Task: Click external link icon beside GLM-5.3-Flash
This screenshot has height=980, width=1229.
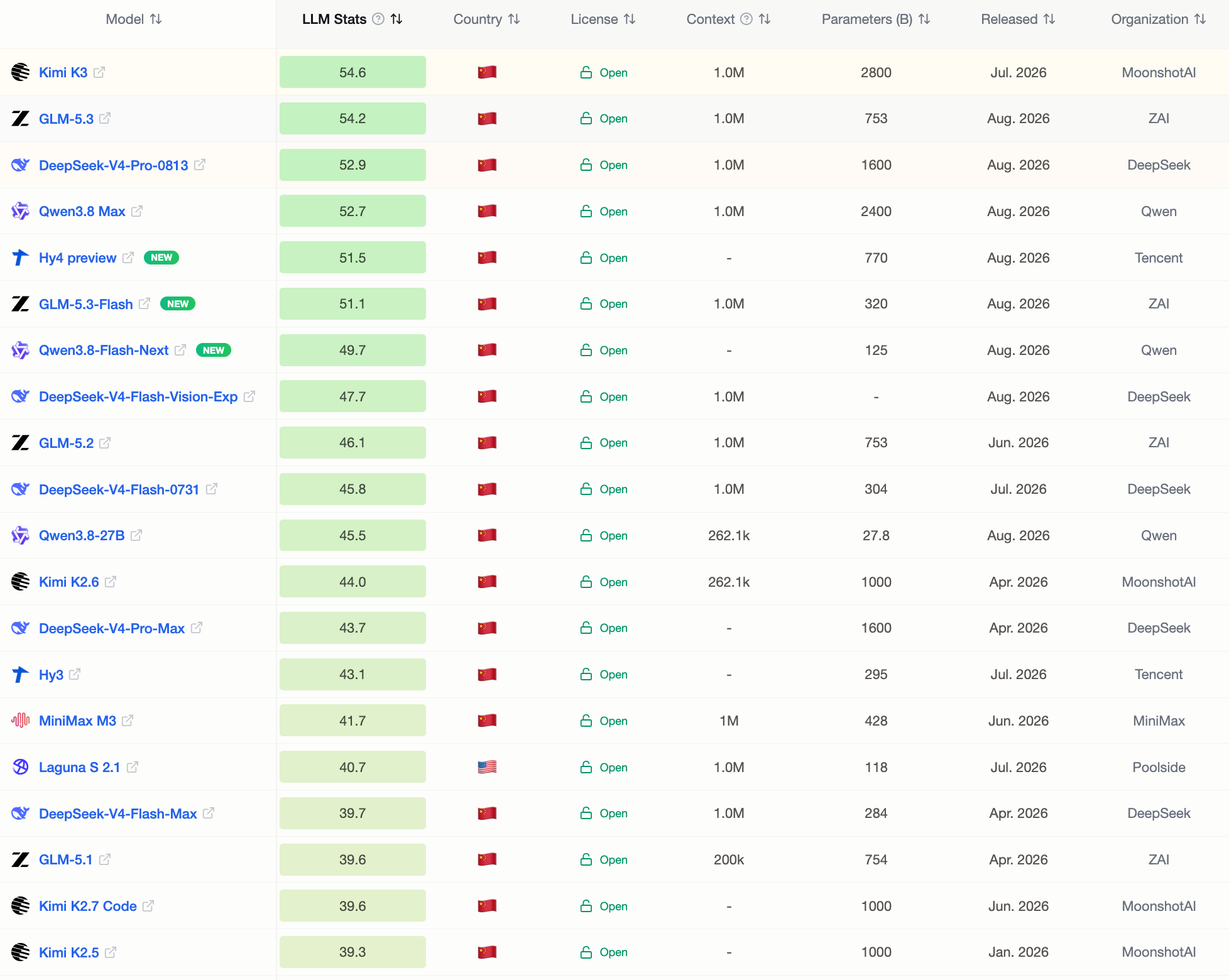Action: coord(145,303)
